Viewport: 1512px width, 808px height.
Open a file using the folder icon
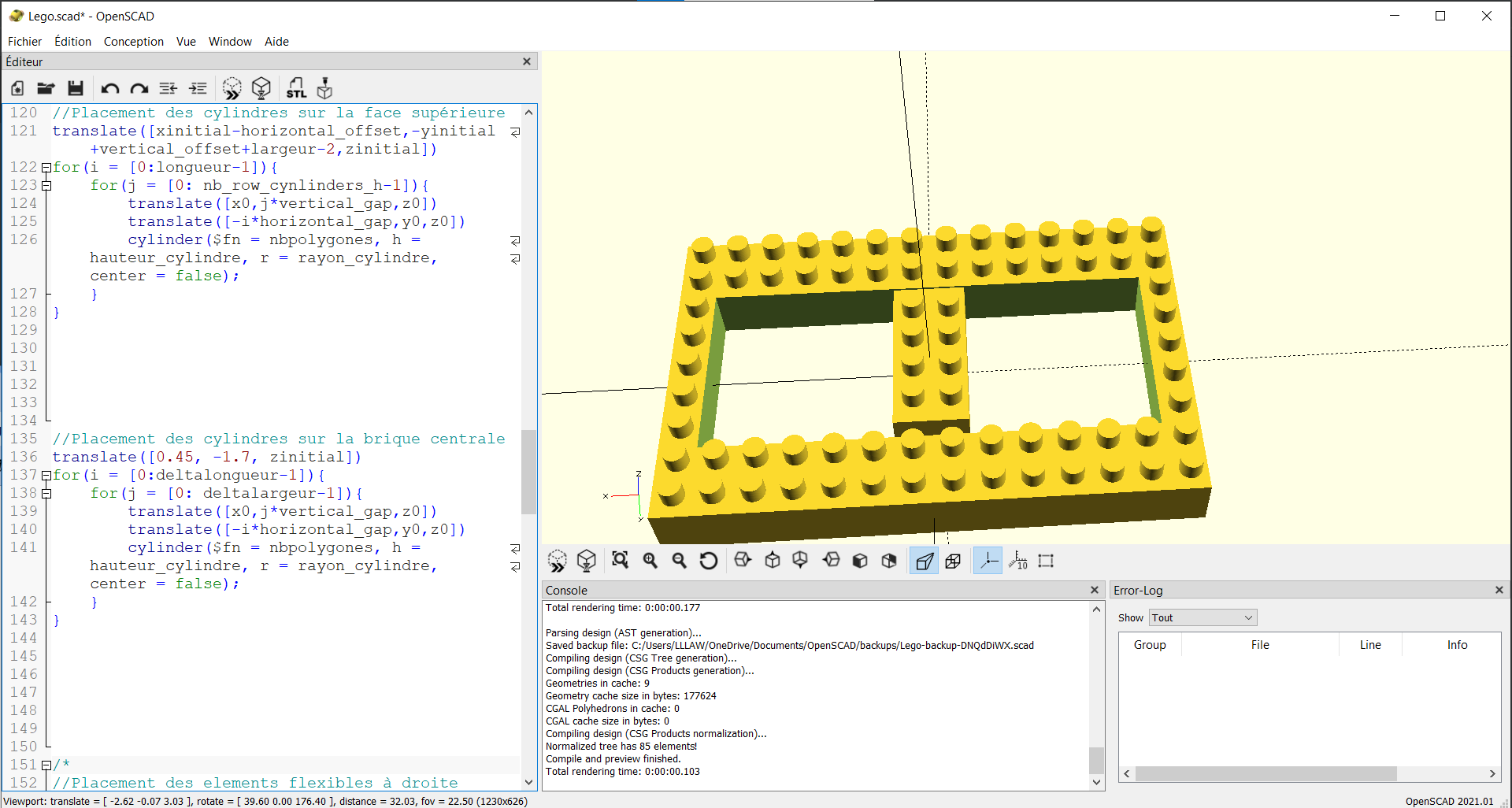coord(46,88)
